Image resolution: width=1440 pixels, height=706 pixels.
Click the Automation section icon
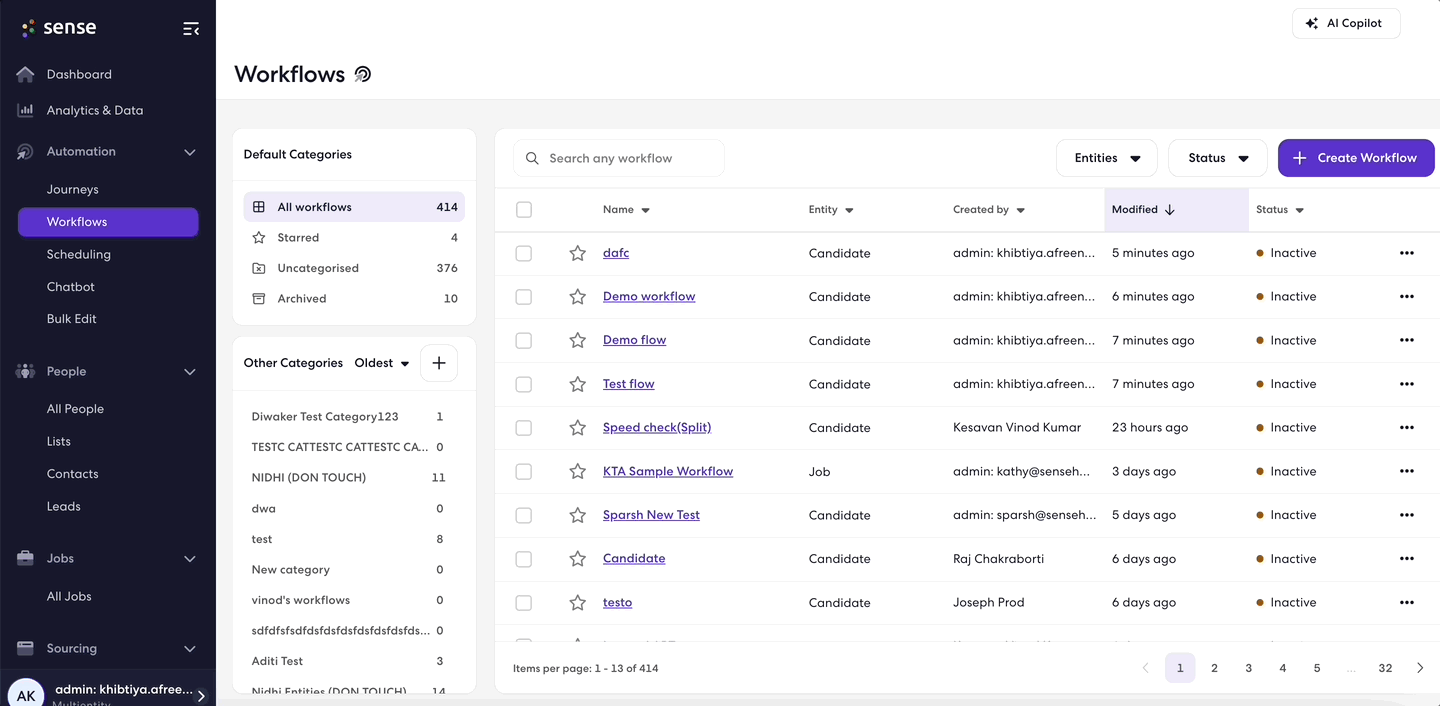24,151
